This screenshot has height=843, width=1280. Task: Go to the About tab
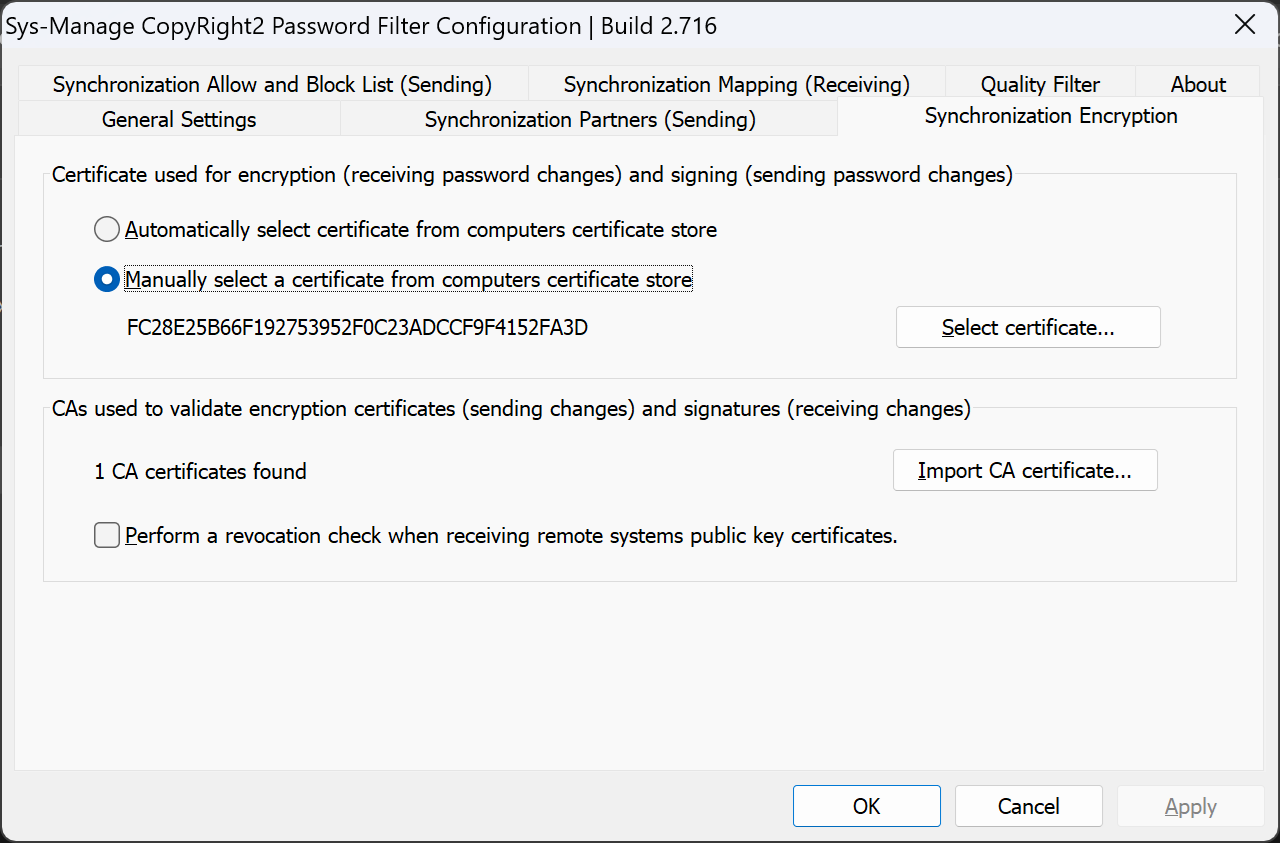(1198, 85)
